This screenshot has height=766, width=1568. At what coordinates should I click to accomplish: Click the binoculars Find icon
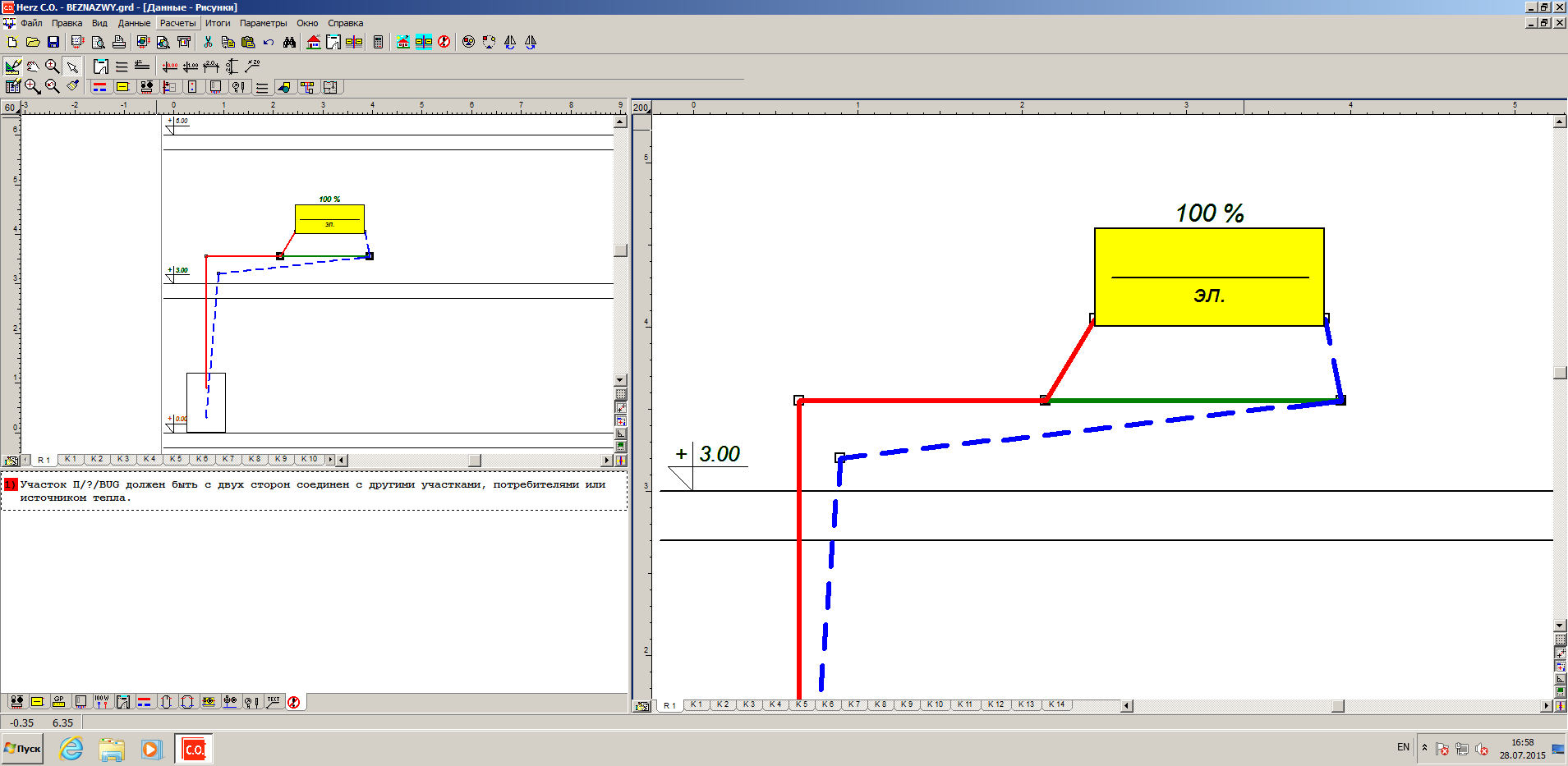pos(289,42)
